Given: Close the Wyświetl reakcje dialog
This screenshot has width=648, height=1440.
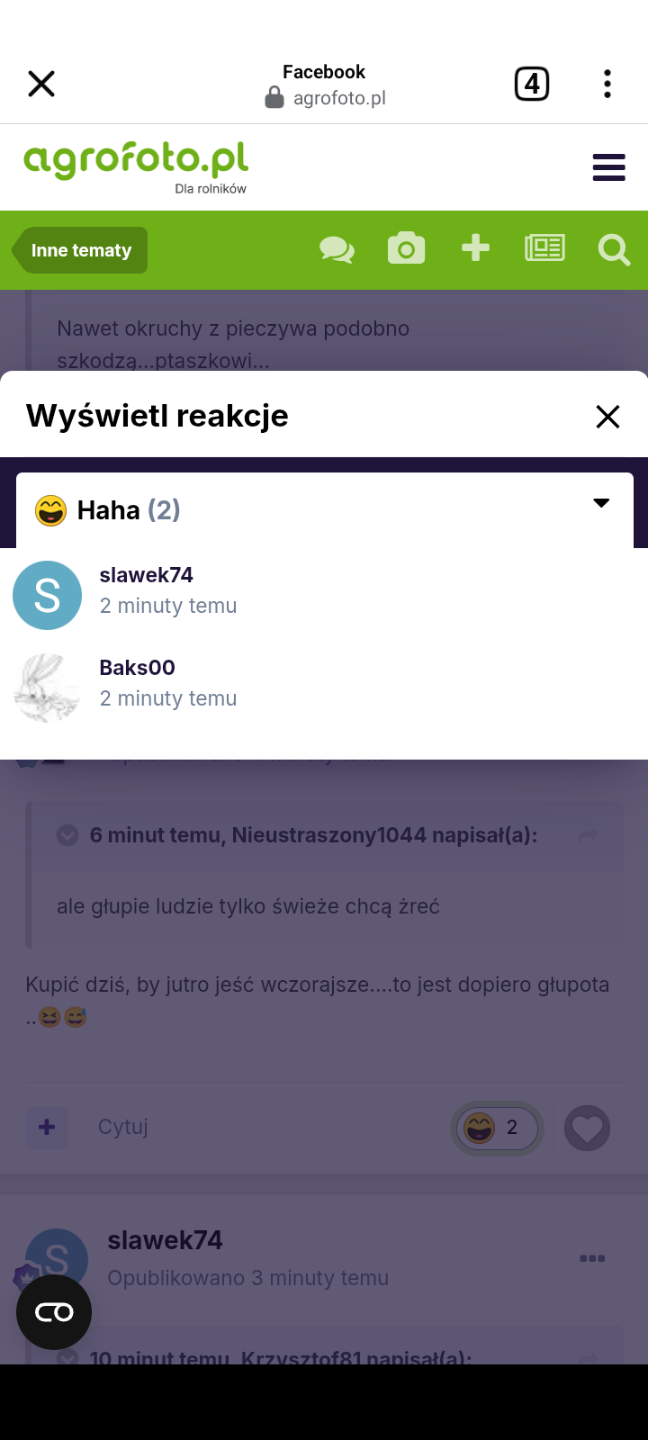Looking at the screenshot, I should coord(608,417).
